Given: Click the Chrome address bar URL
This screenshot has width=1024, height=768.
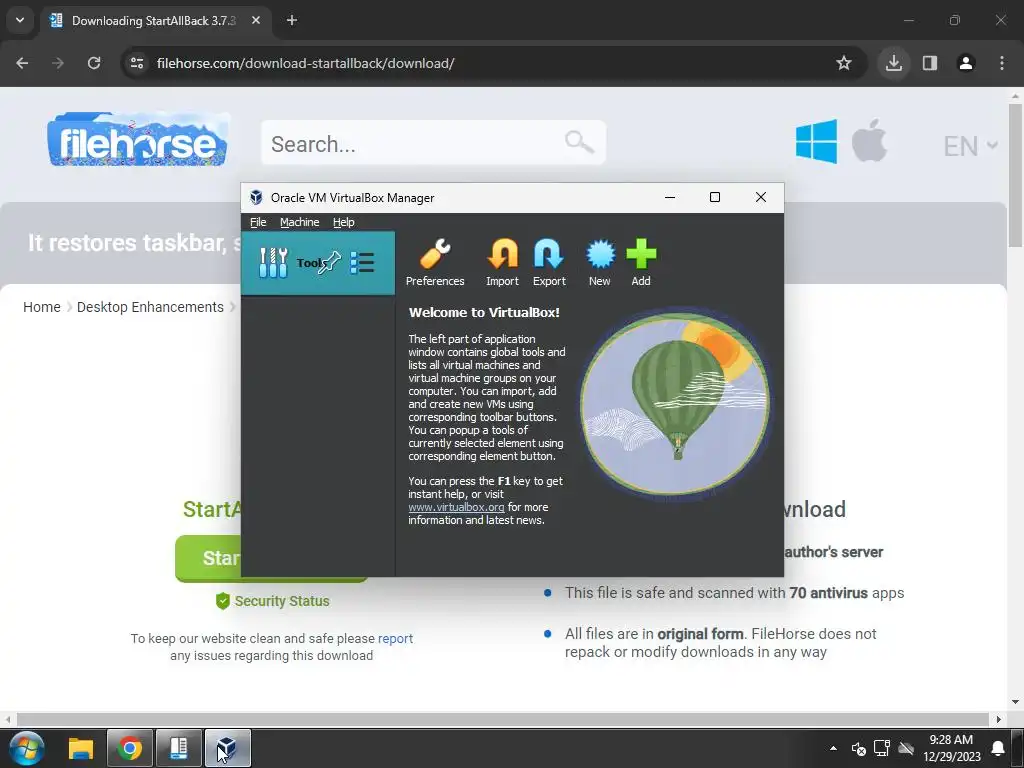Looking at the screenshot, I should point(306,63).
